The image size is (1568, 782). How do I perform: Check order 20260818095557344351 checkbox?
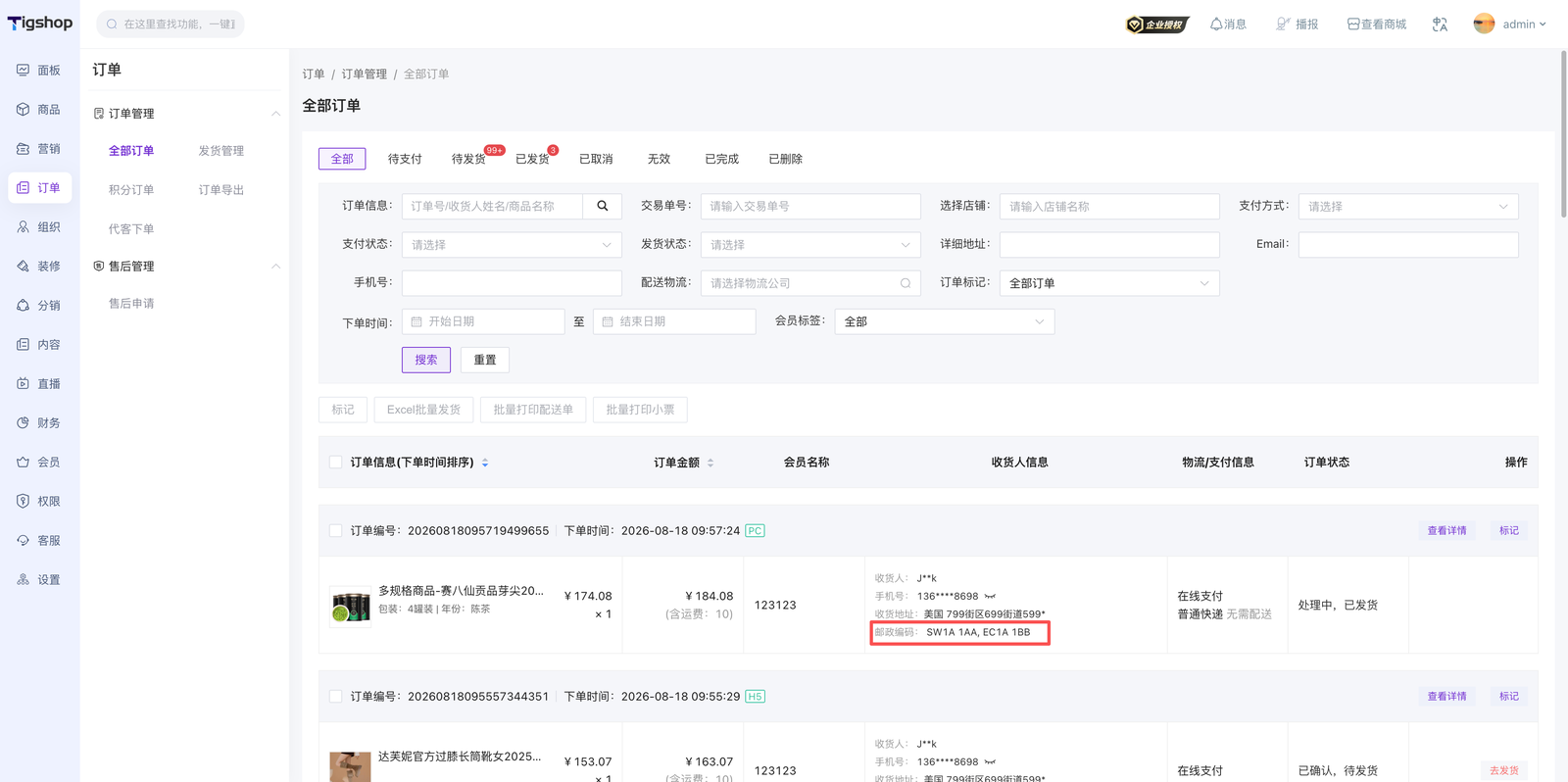336,697
